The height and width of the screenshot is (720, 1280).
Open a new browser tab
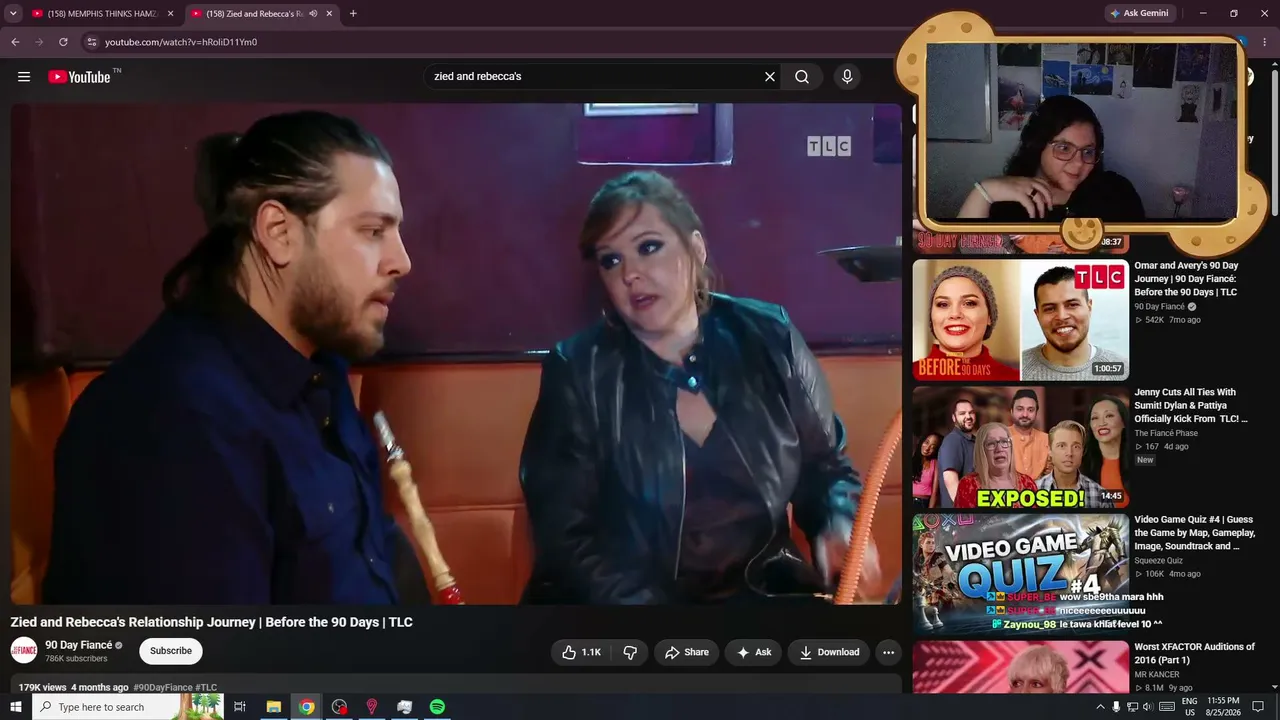353,14
